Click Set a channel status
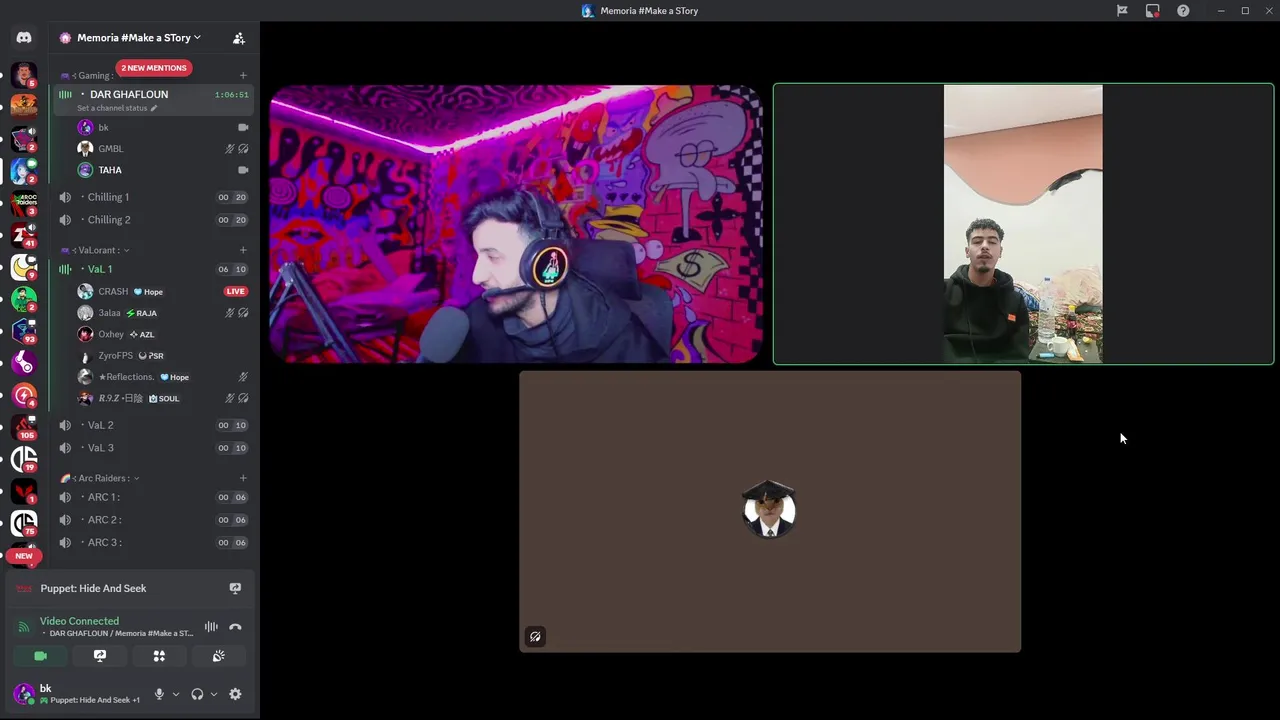The image size is (1280, 720). click(x=112, y=108)
